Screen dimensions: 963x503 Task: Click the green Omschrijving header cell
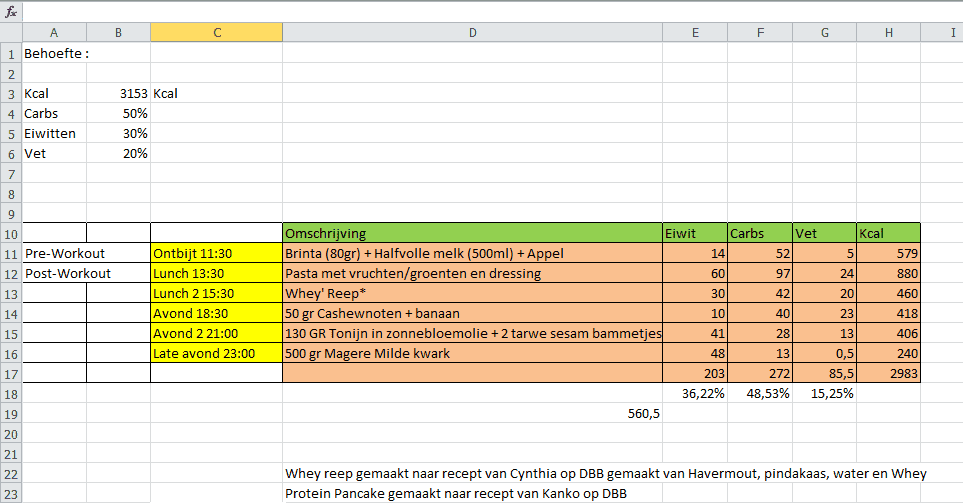[472, 233]
